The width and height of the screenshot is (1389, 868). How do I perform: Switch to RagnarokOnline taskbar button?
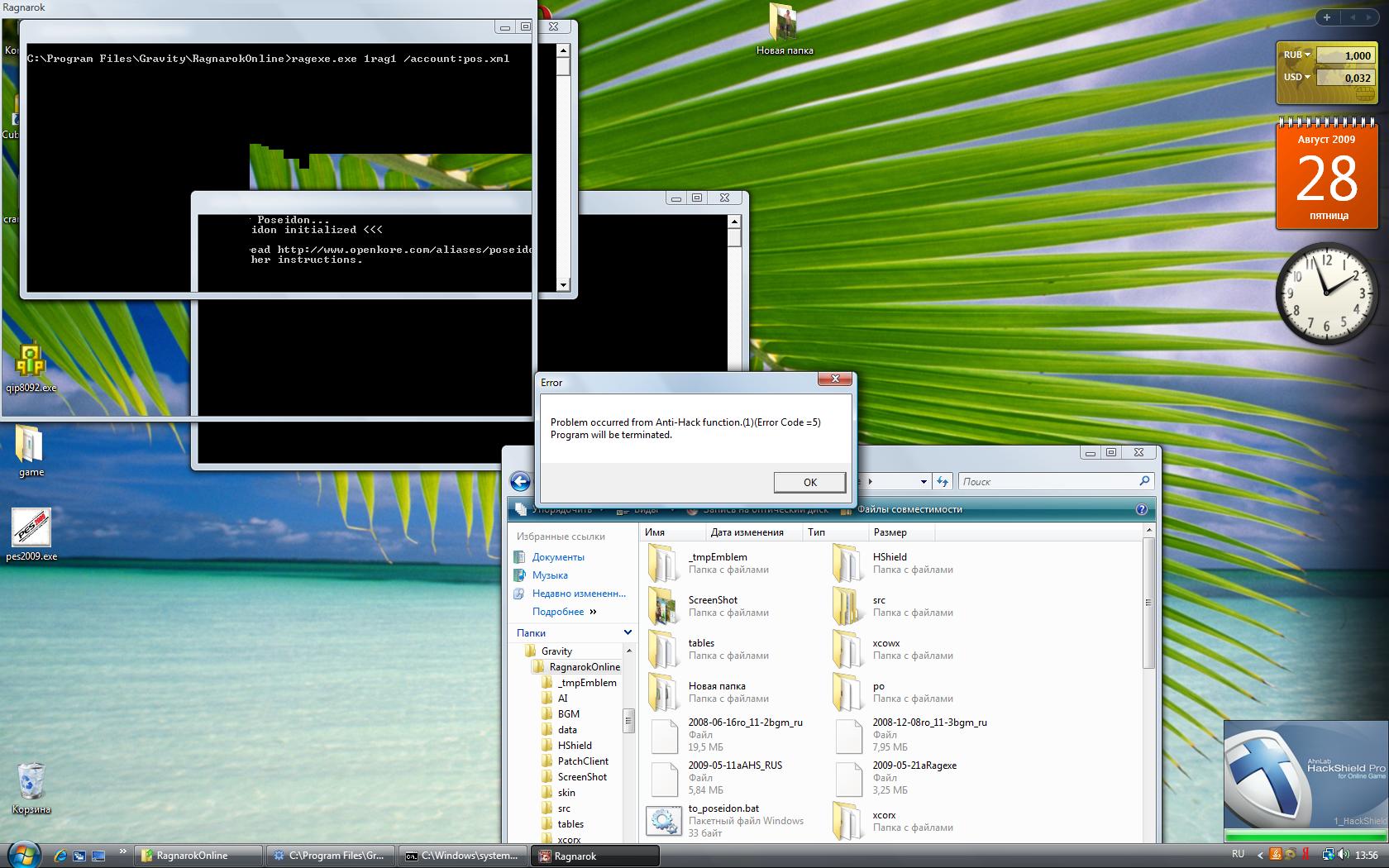(x=199, y=856)
